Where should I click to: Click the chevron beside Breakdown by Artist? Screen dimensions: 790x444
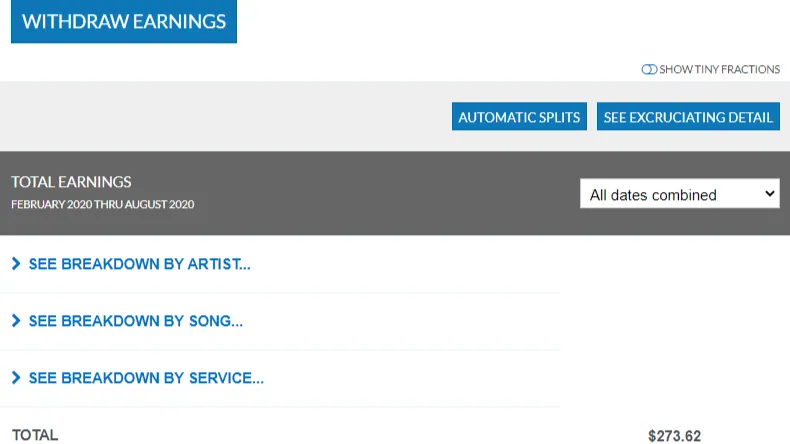[x=15, y=264]
